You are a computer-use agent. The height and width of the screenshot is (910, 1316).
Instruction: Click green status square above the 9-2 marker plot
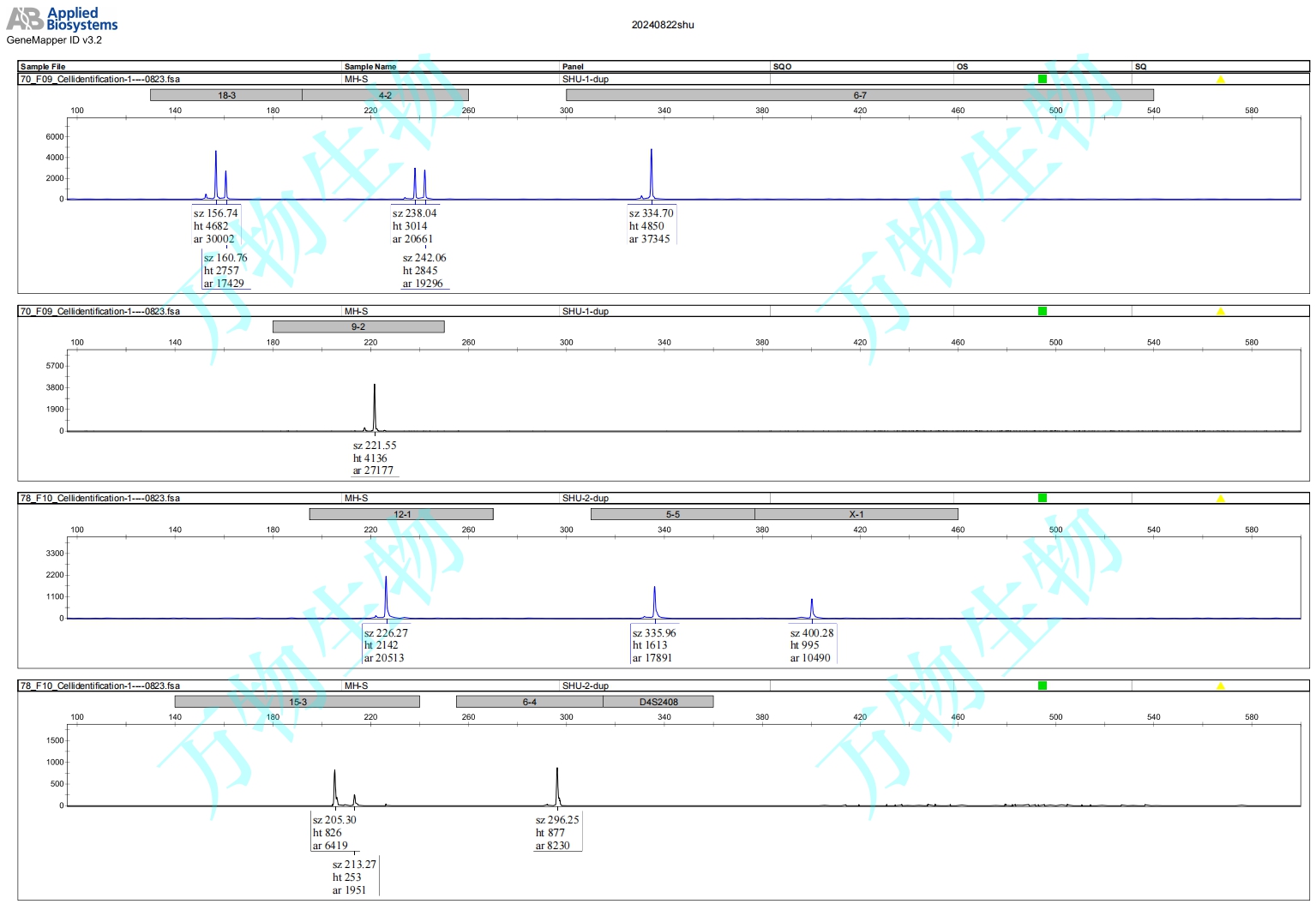1043,311
